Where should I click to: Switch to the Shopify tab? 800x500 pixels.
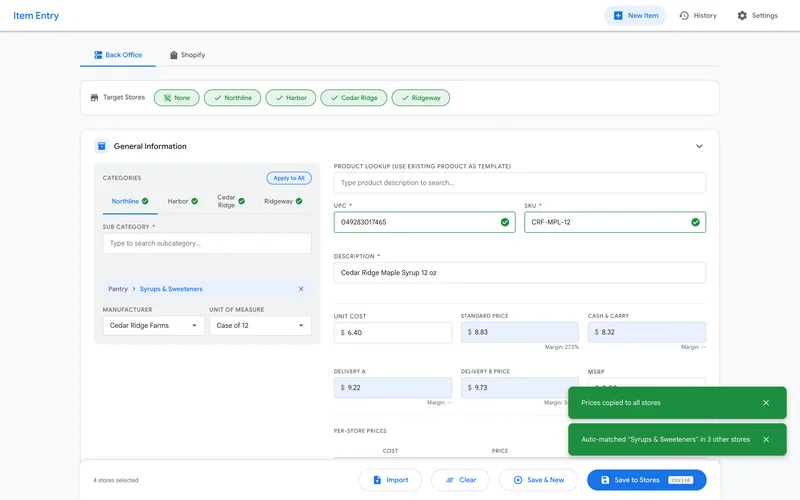(187, 55)
